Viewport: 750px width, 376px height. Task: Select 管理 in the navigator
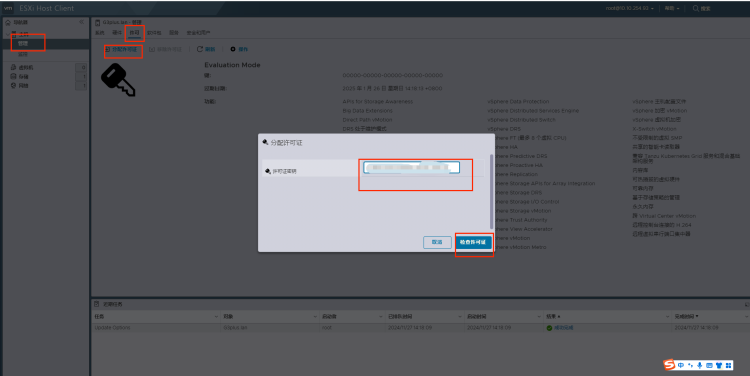click(x=23, y=44)
